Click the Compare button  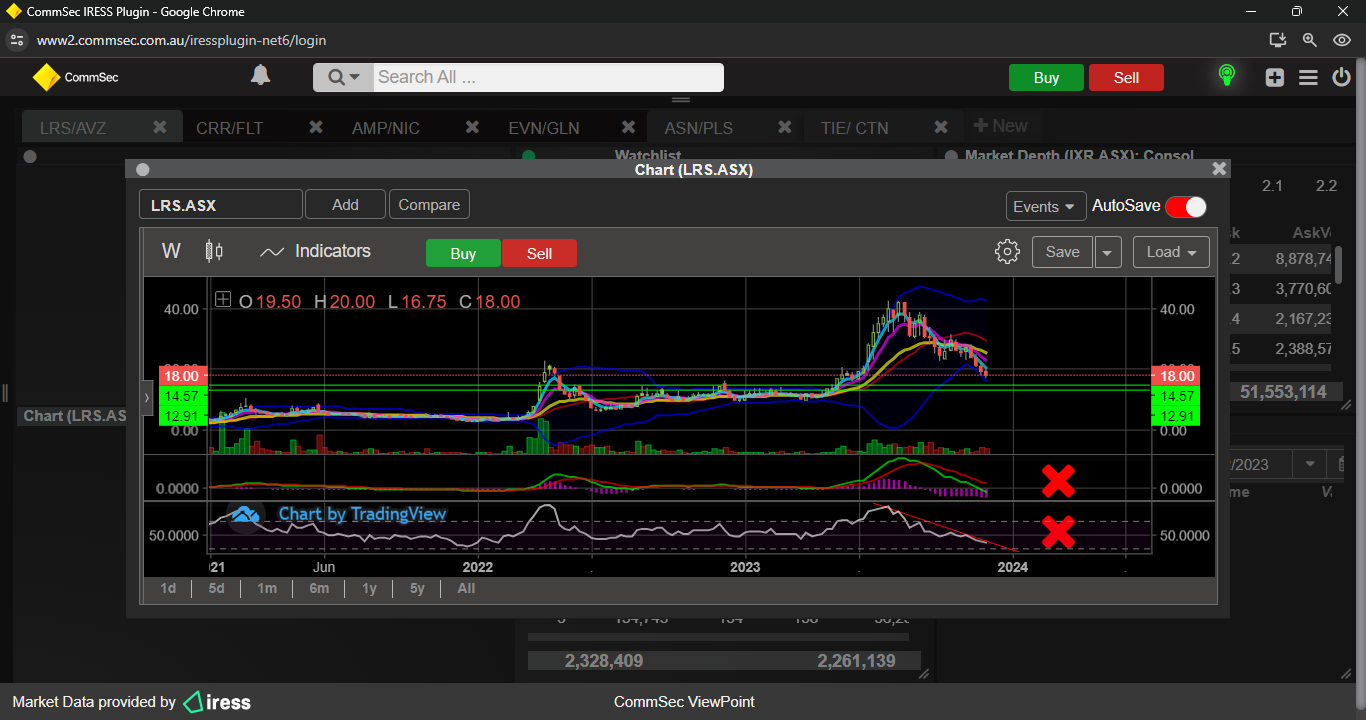429,204
